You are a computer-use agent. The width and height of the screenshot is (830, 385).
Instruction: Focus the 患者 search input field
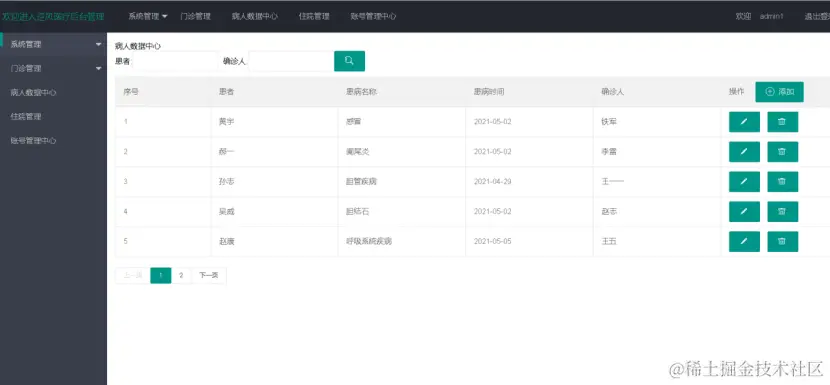[175, 61]
